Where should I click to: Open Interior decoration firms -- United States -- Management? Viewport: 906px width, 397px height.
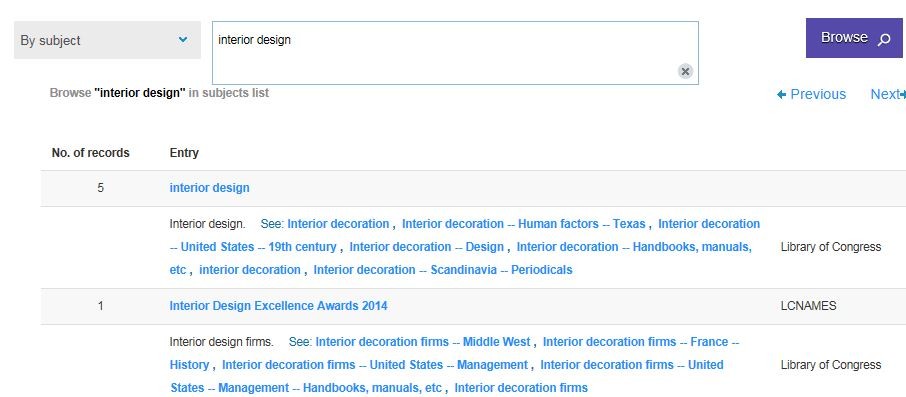click(x=374, y=365)
